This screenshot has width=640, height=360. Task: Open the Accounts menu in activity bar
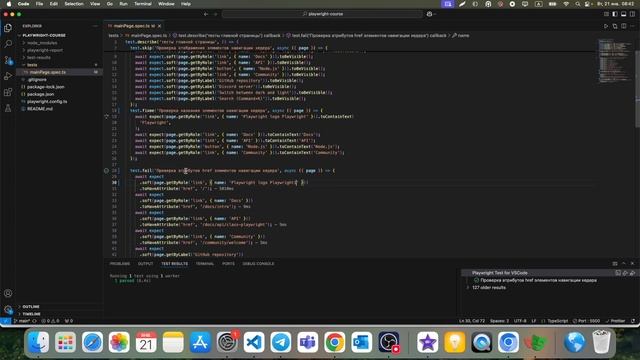pyautogui.click(x=8, y=293)
